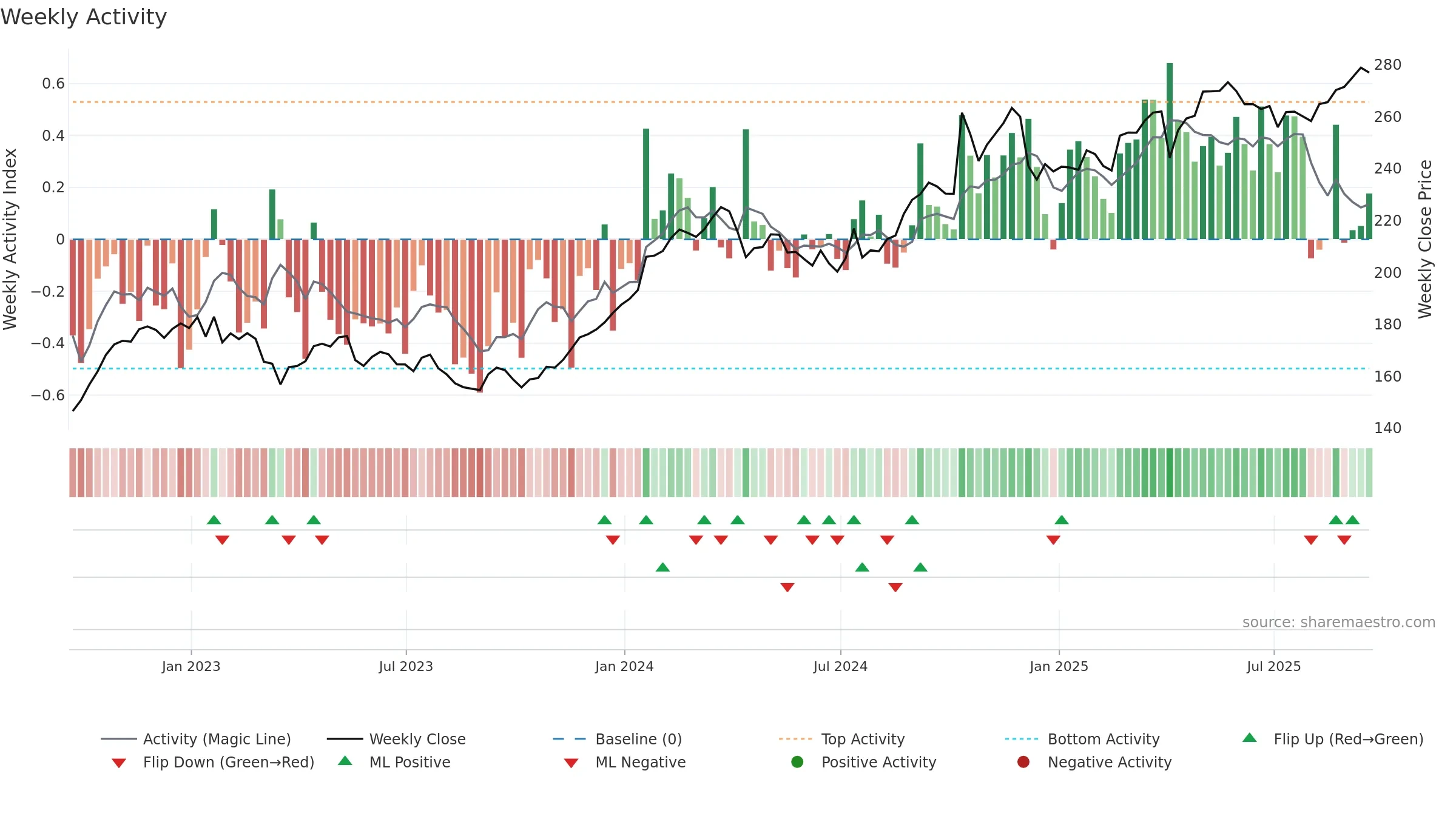Click the Positive Activity legend label

pos(879,762)
